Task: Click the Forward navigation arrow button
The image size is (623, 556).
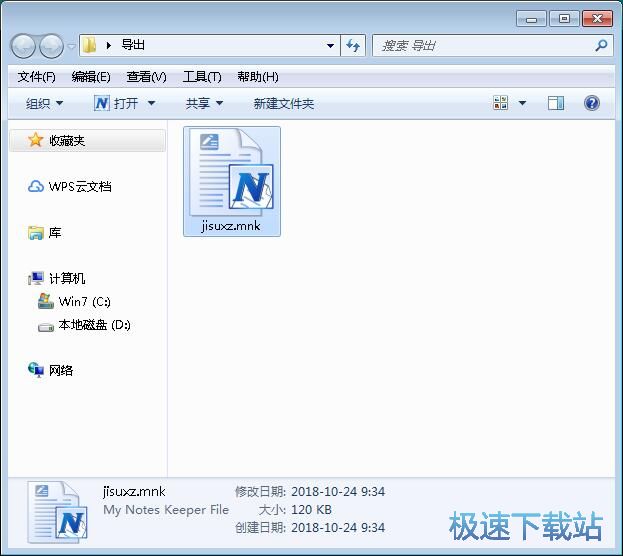Action: pos(51,46)
